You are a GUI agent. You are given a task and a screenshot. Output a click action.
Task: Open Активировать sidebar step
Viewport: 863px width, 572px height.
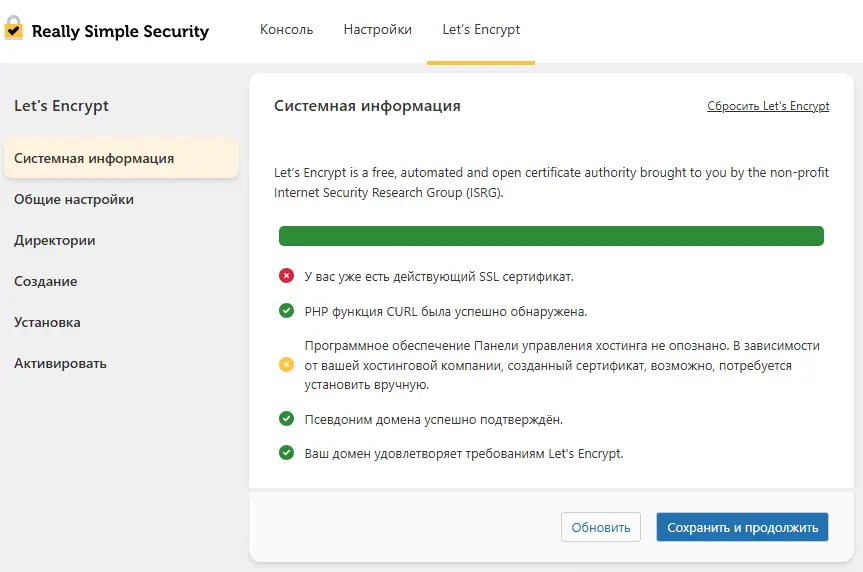pyautogui.click(x=60, y=363)
